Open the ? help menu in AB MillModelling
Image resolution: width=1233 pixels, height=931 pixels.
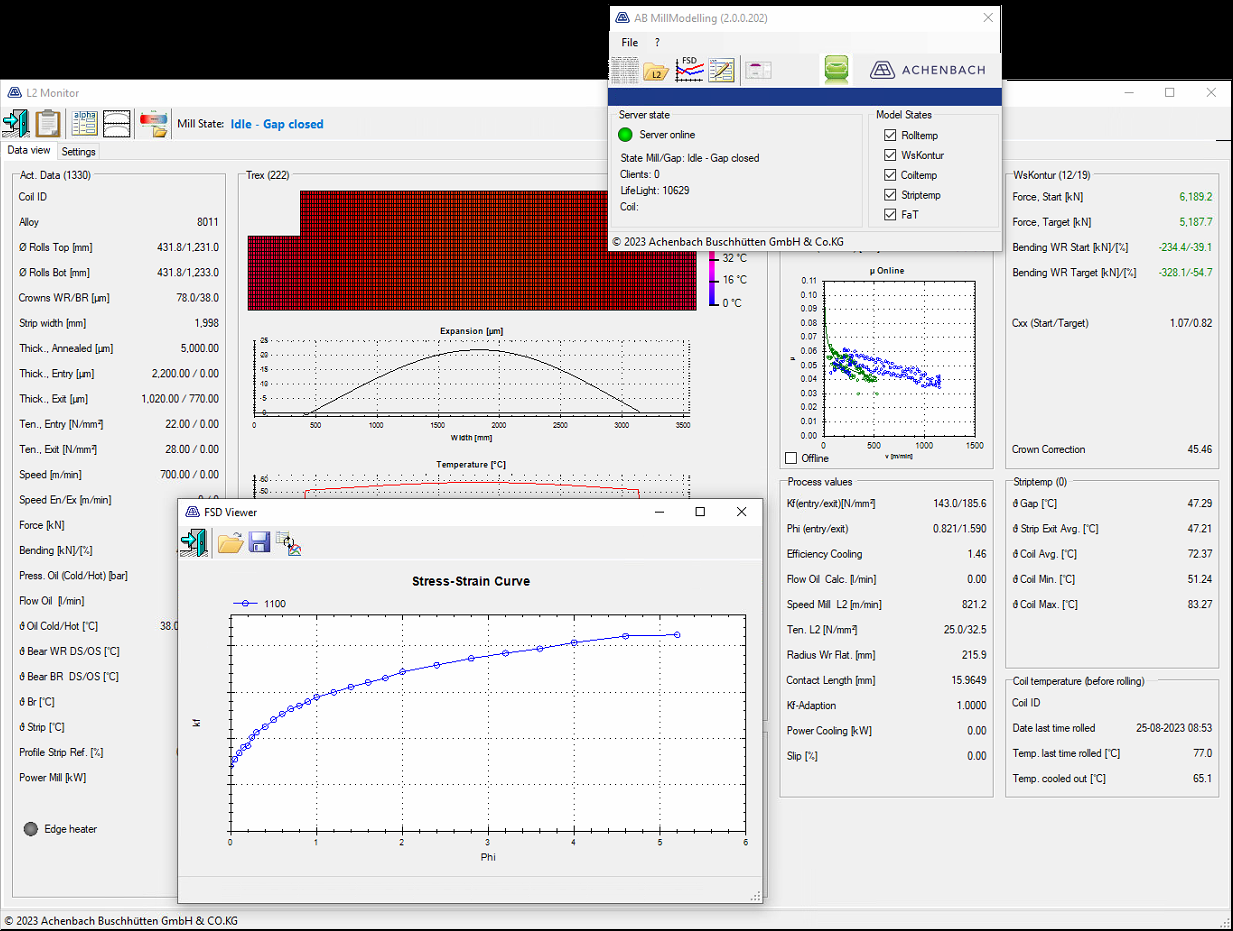tap(657, 43)
